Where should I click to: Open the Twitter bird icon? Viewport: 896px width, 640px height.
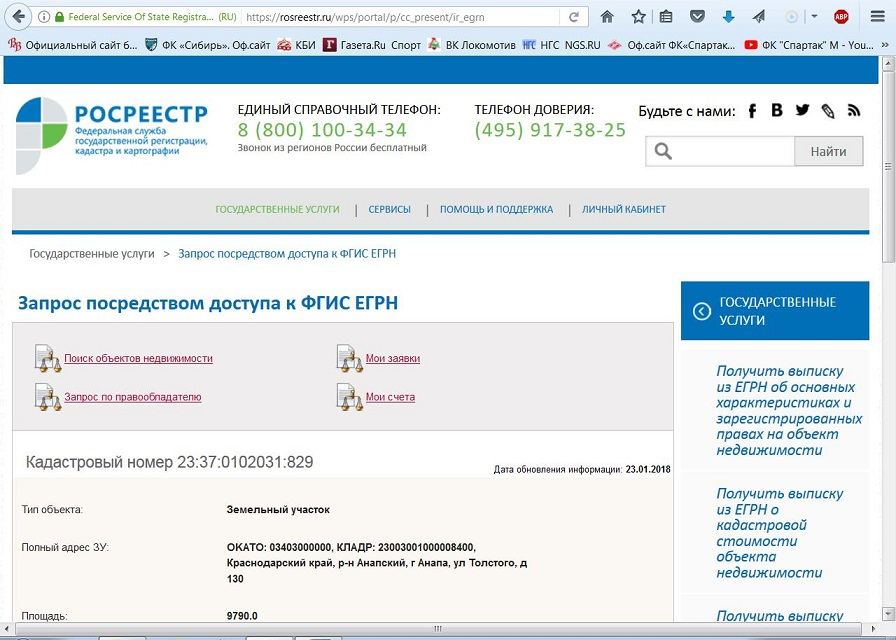802,110
